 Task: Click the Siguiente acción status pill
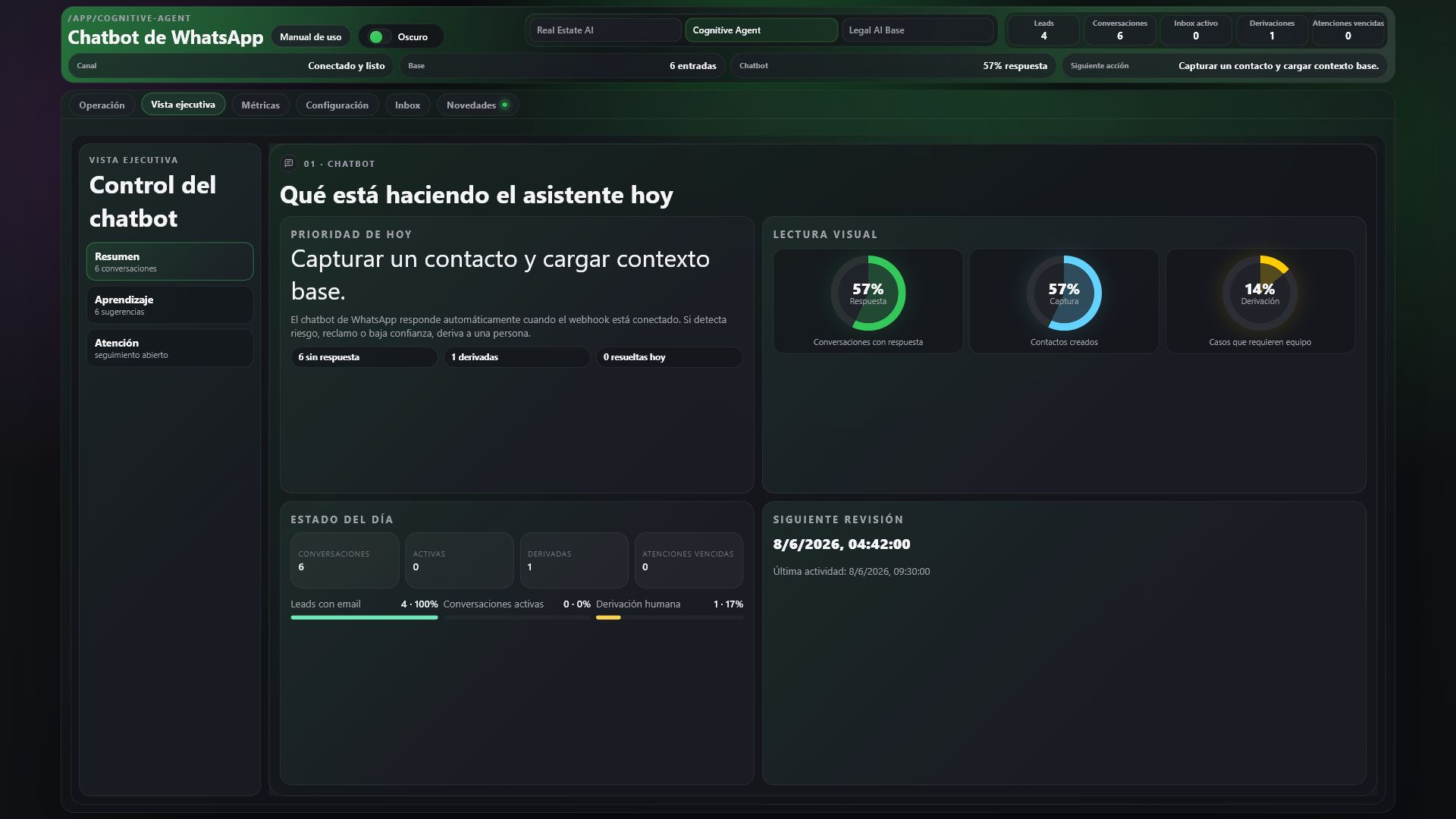tap(1225, 66)
